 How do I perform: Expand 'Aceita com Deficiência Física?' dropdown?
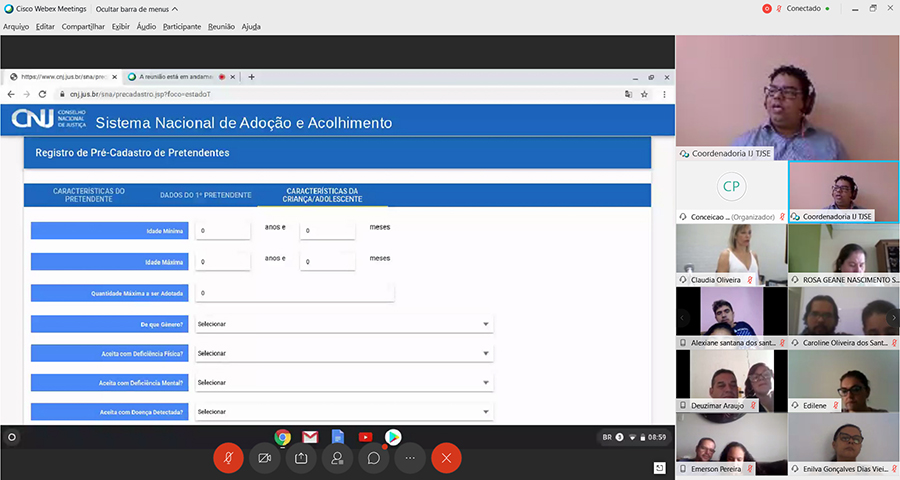click(343, 353)
